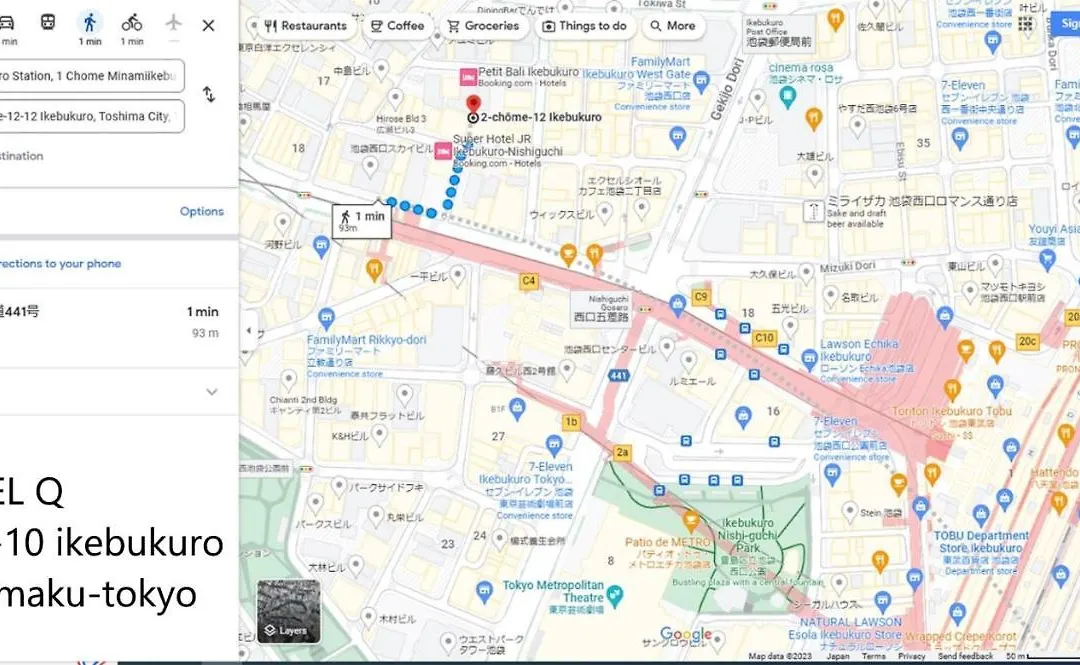Click the red destination pin
Image resolution: width=1080 pixels, height=665 pixels.
click(x=472, y=105)
